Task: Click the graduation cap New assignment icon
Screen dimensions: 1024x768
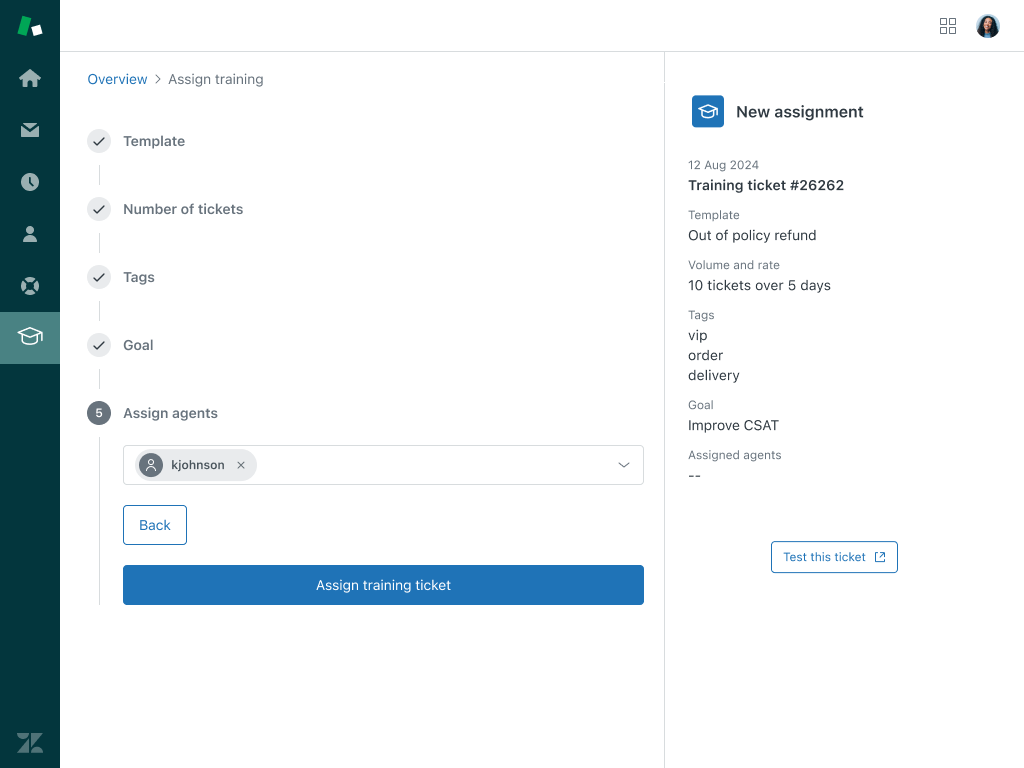Action: (x=707, y=111)
